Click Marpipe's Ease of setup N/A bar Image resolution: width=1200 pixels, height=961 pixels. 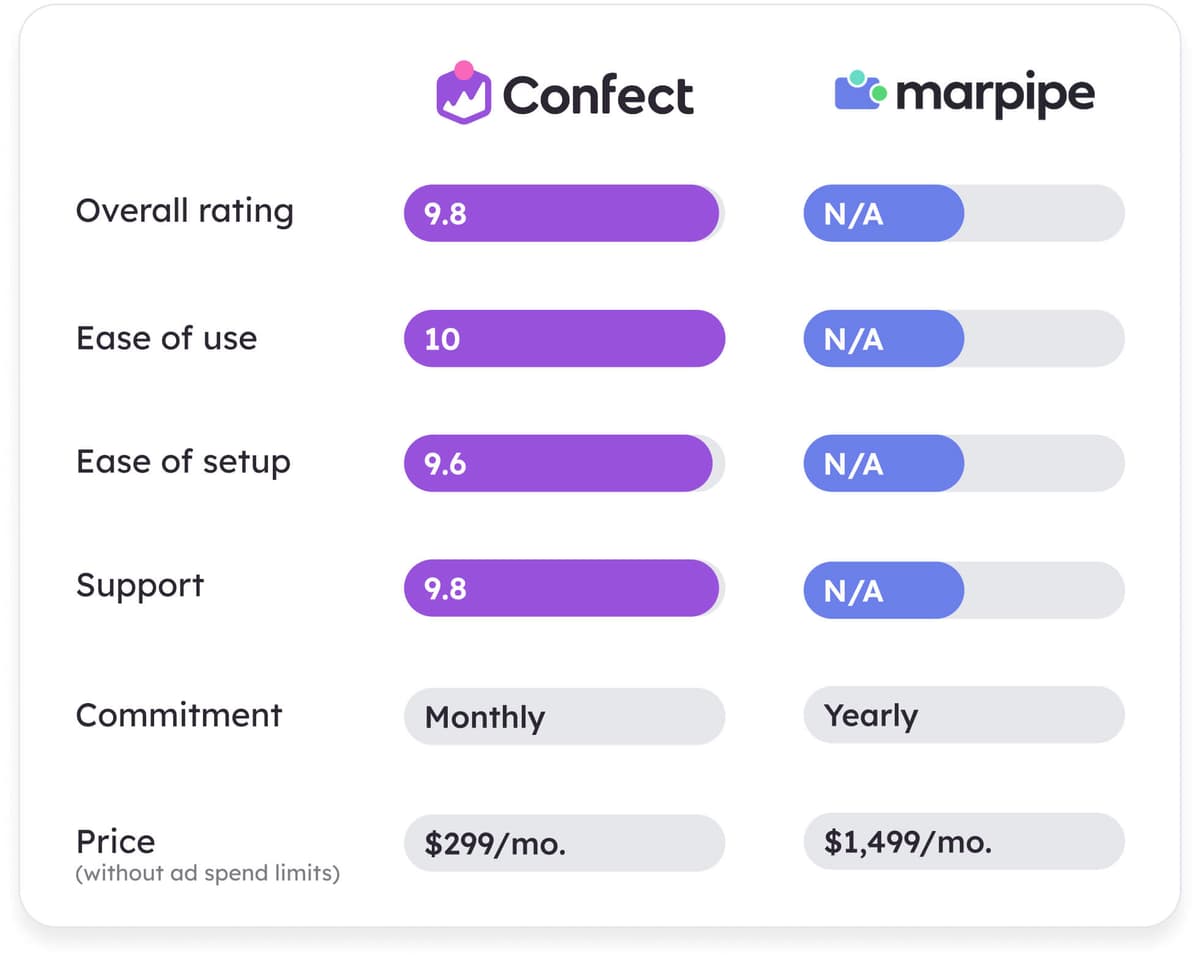[884, 464]
